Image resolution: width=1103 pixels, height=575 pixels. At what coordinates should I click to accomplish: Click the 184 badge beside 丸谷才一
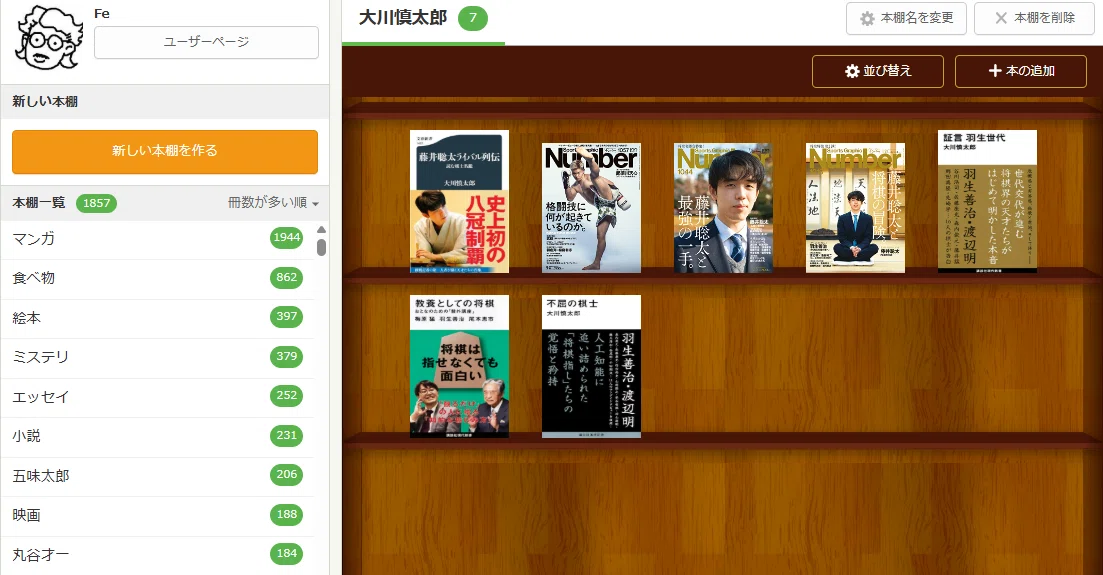pyautogui.click(x=286, y=553)
